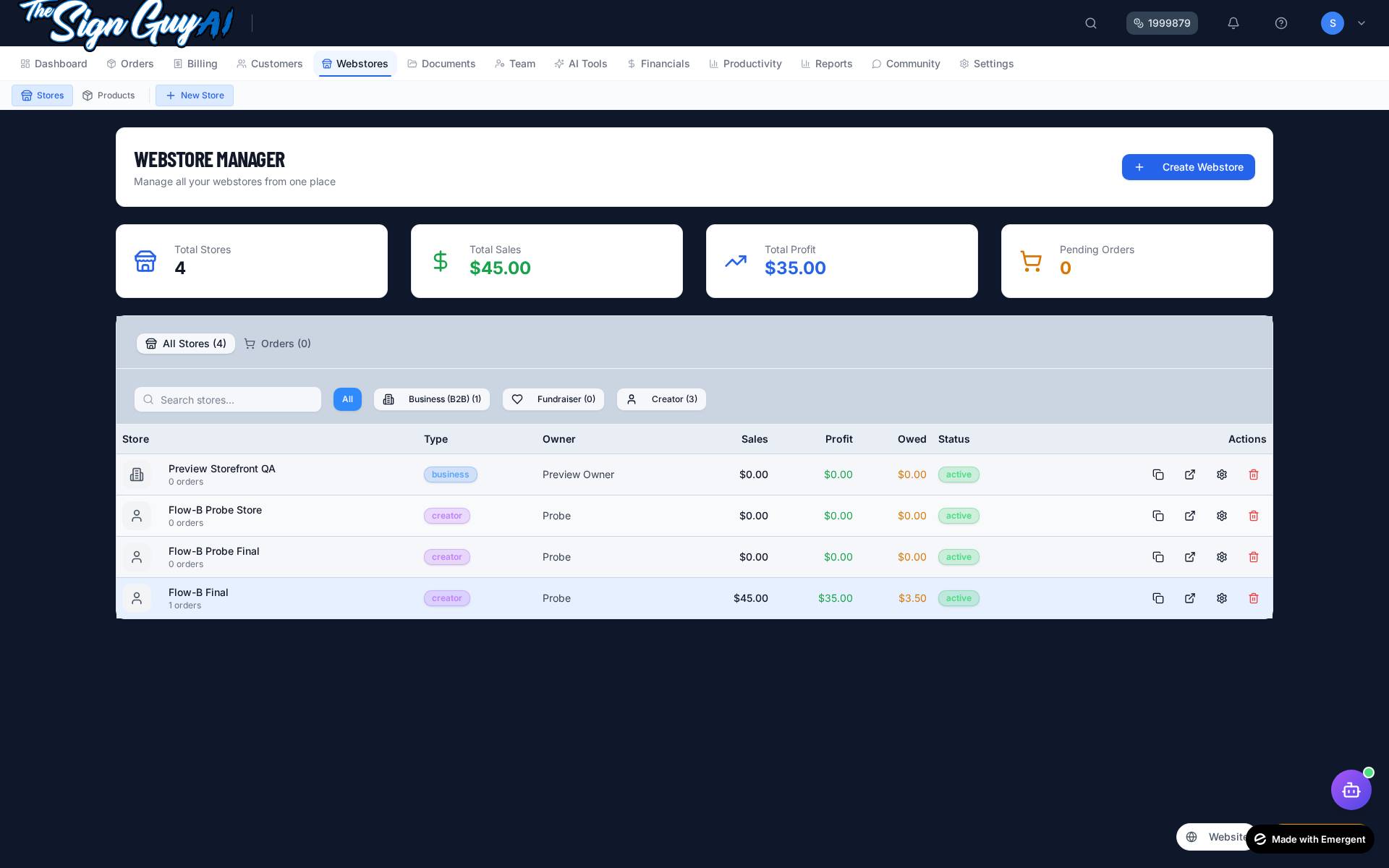This screenshot has height=868, width=1389.
Task: Delete Flow-B Probe Final store
Action: click(x=1254, y=557)
